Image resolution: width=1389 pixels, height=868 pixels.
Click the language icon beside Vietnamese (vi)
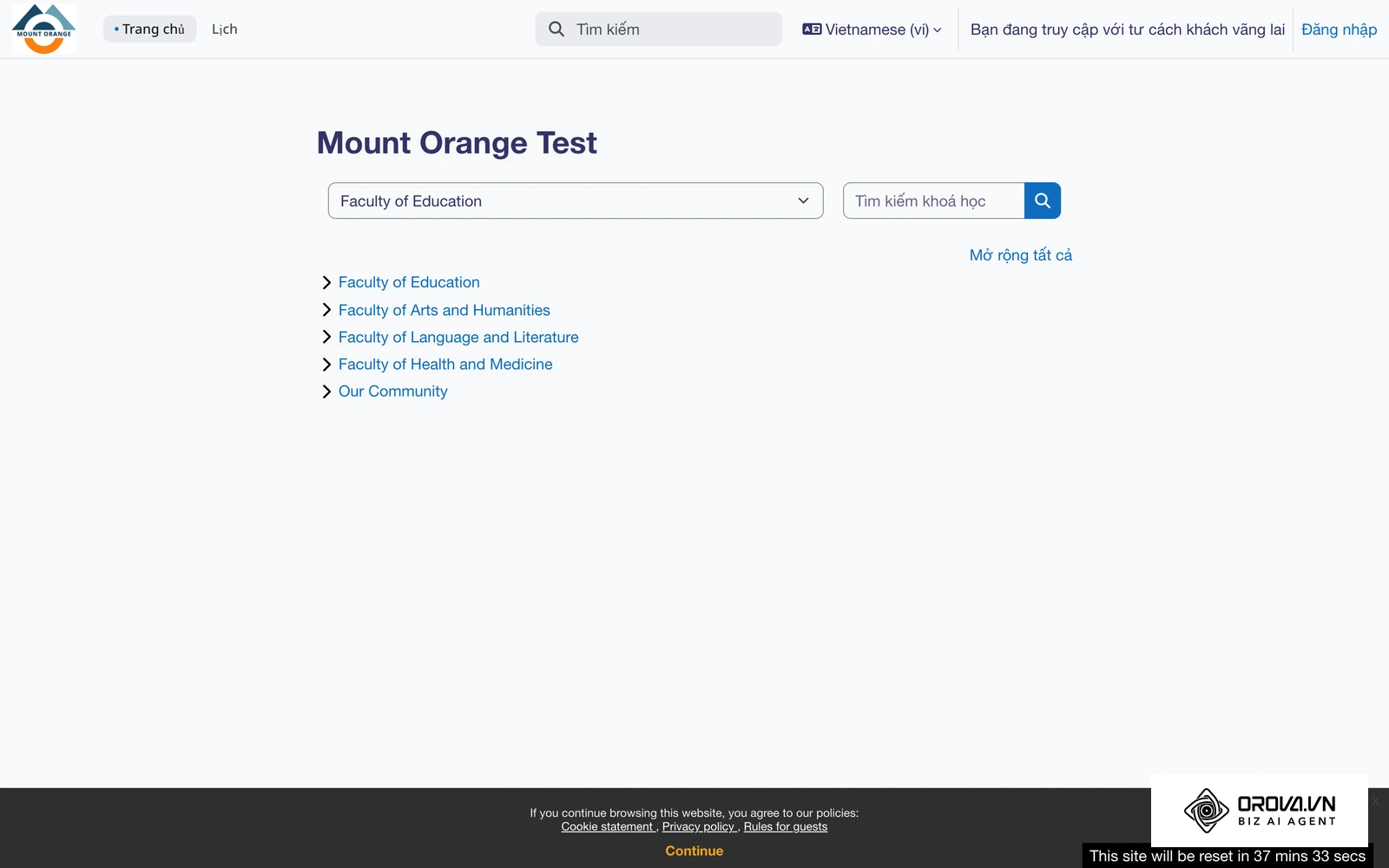click(x=812, y=30)
